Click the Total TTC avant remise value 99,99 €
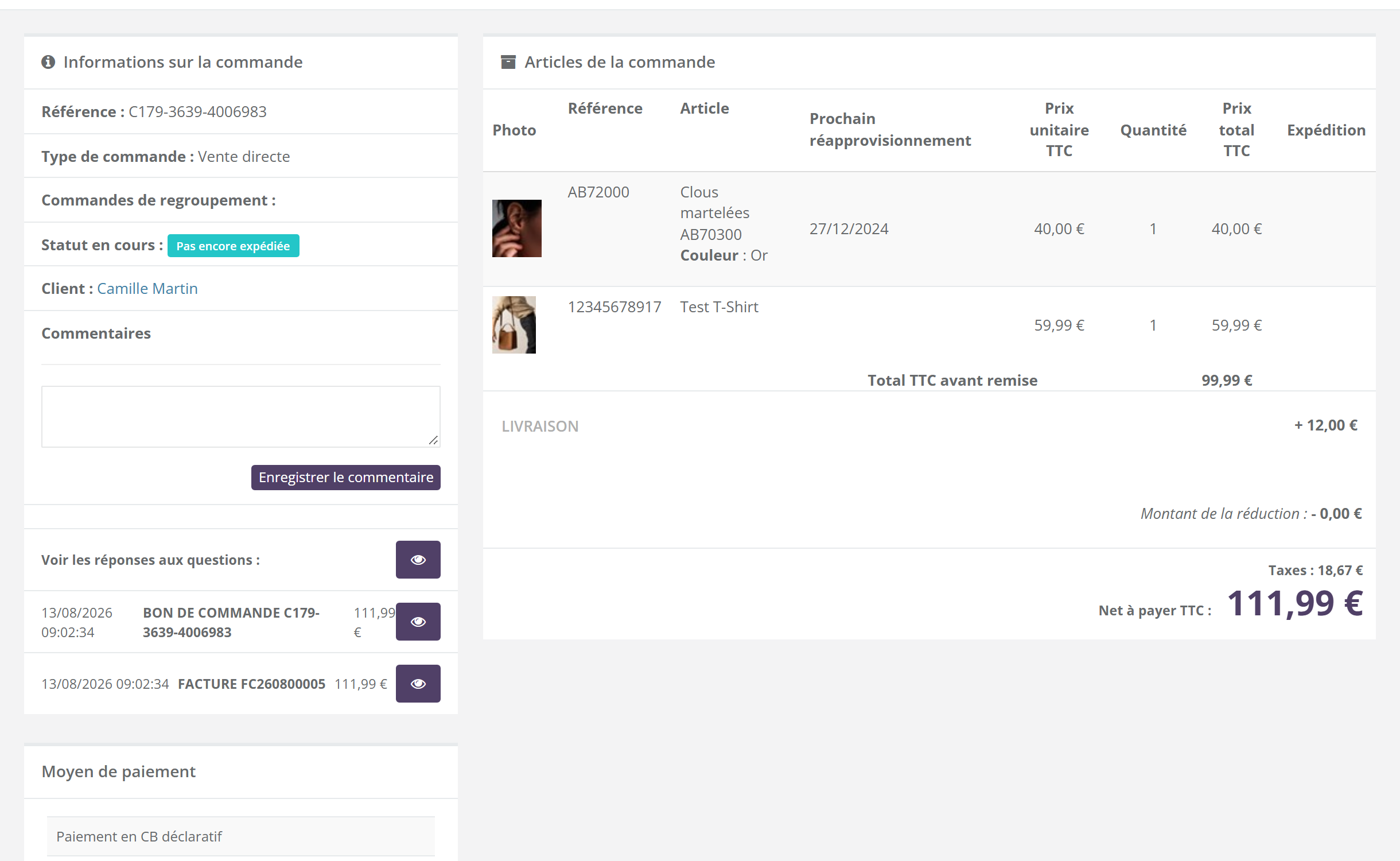Screen dimensions: 1400x861 (1227, 381)
